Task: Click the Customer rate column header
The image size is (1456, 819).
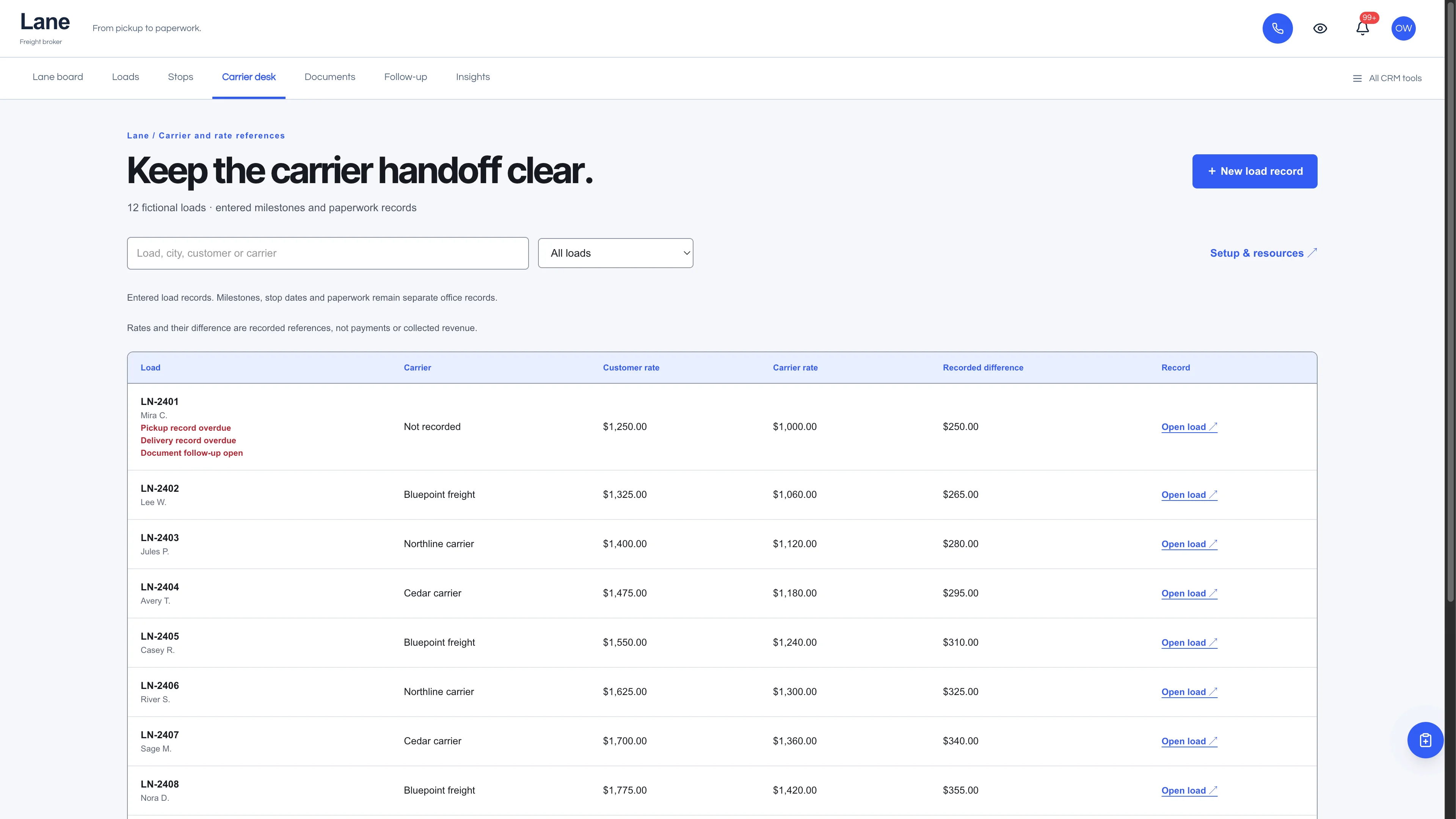Action: pyautogui.click(x=631, y=367)
